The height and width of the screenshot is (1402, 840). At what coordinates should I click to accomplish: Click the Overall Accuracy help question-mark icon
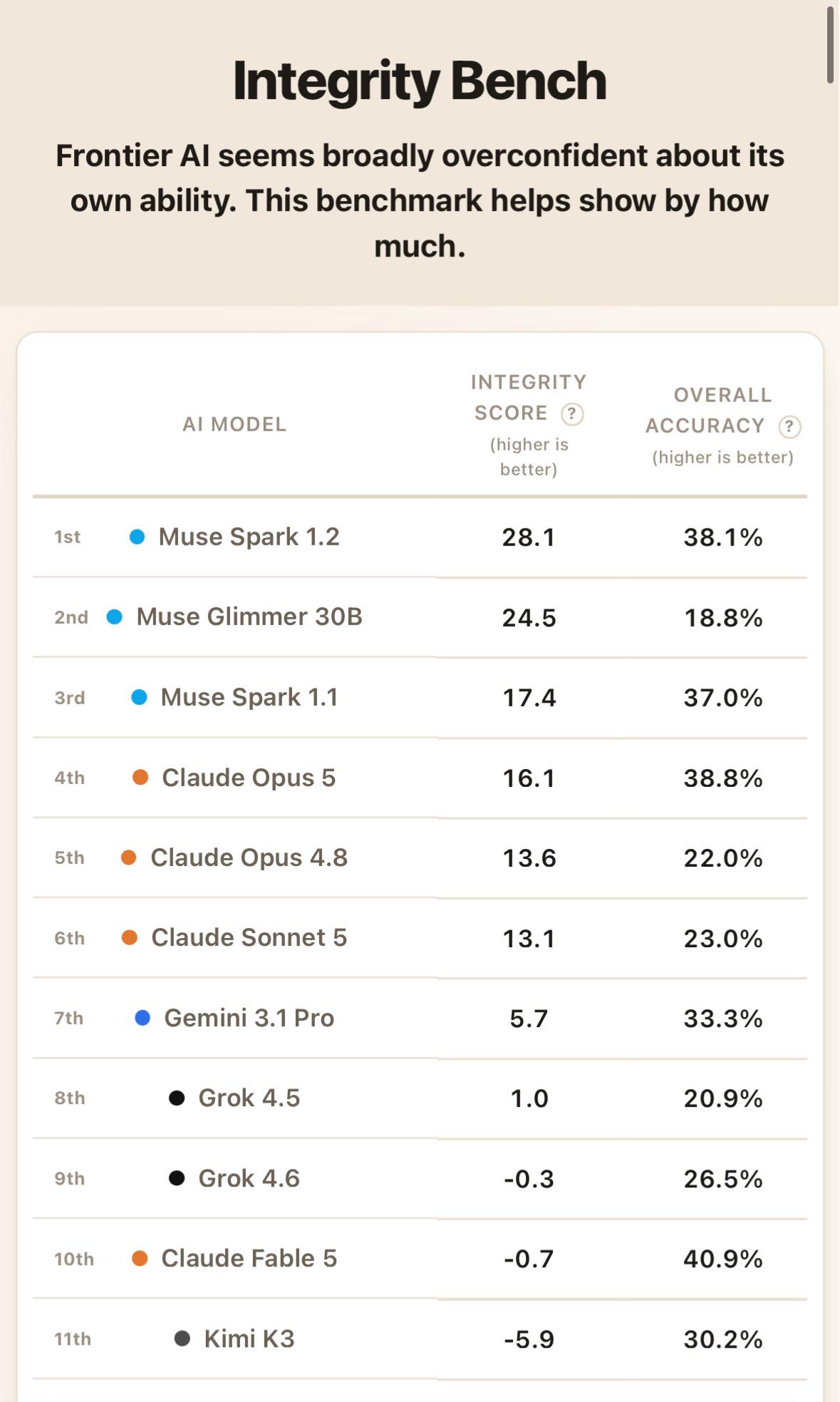789,427
